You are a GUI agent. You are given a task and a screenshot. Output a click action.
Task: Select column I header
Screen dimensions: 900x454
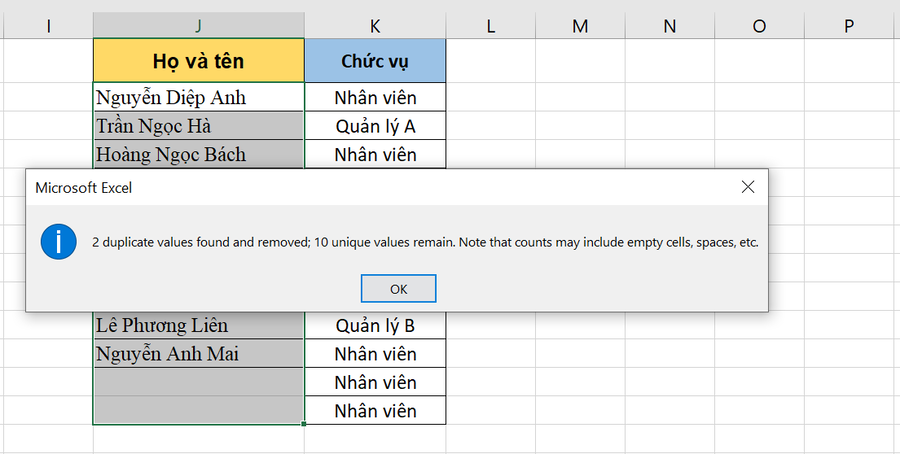point(49,26)
